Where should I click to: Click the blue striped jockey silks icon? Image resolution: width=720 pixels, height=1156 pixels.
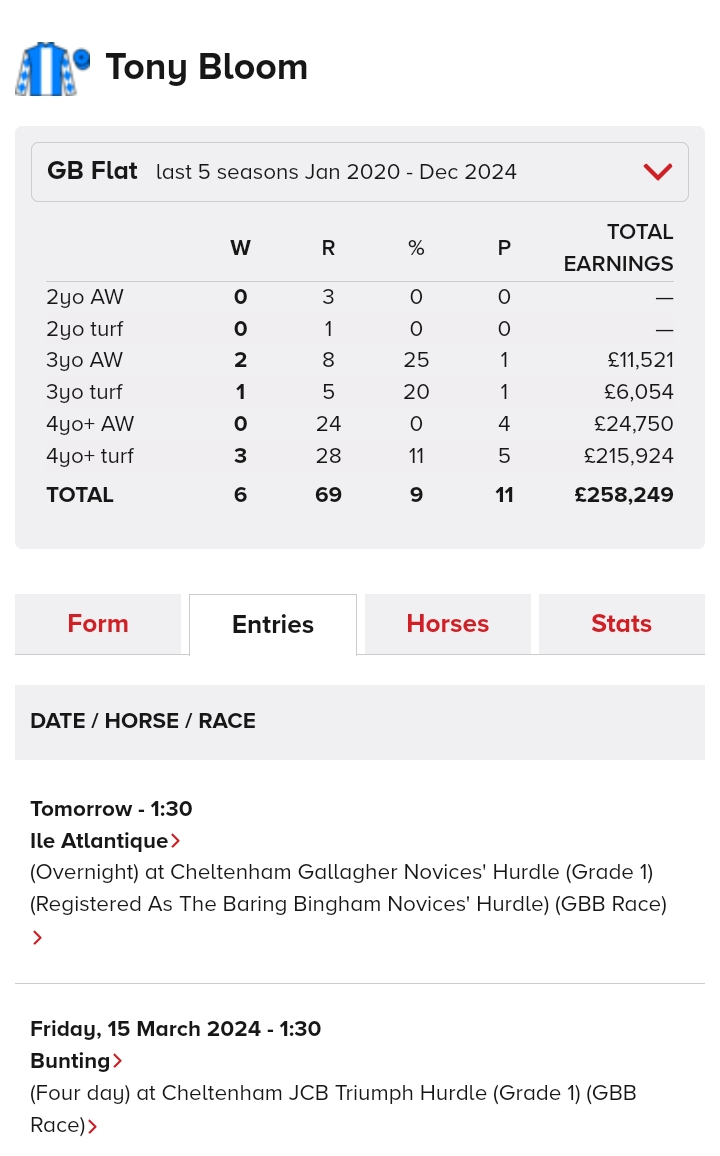coord(52,69)
